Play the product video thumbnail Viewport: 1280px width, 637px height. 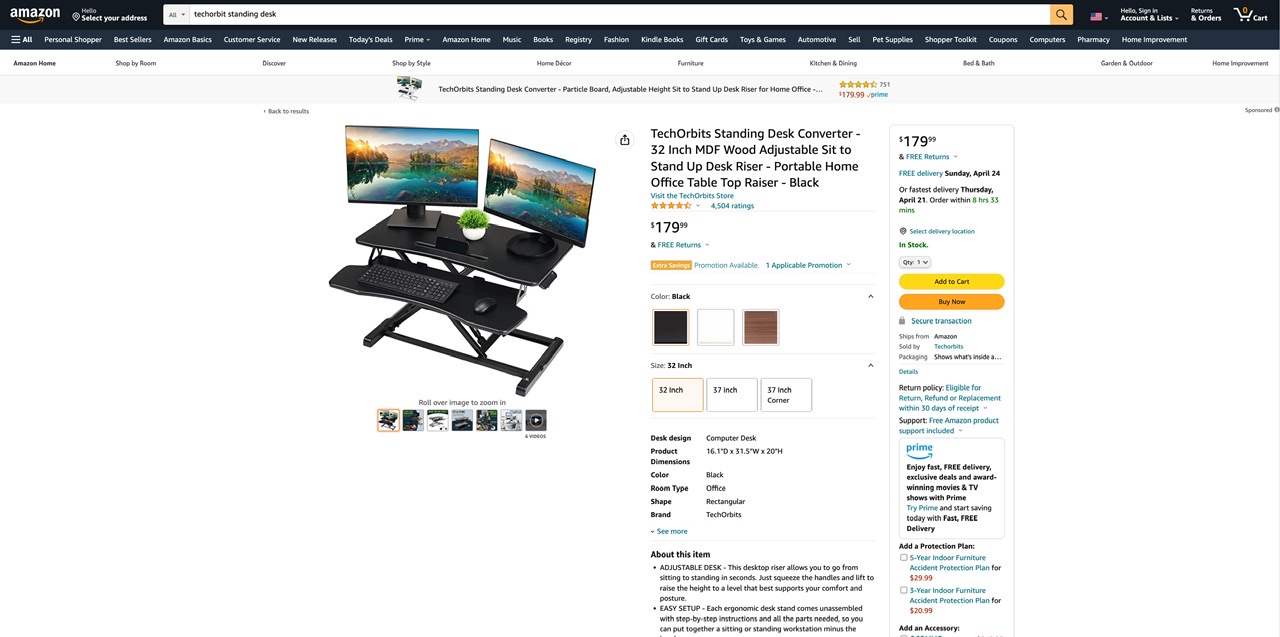click(536, 420)
